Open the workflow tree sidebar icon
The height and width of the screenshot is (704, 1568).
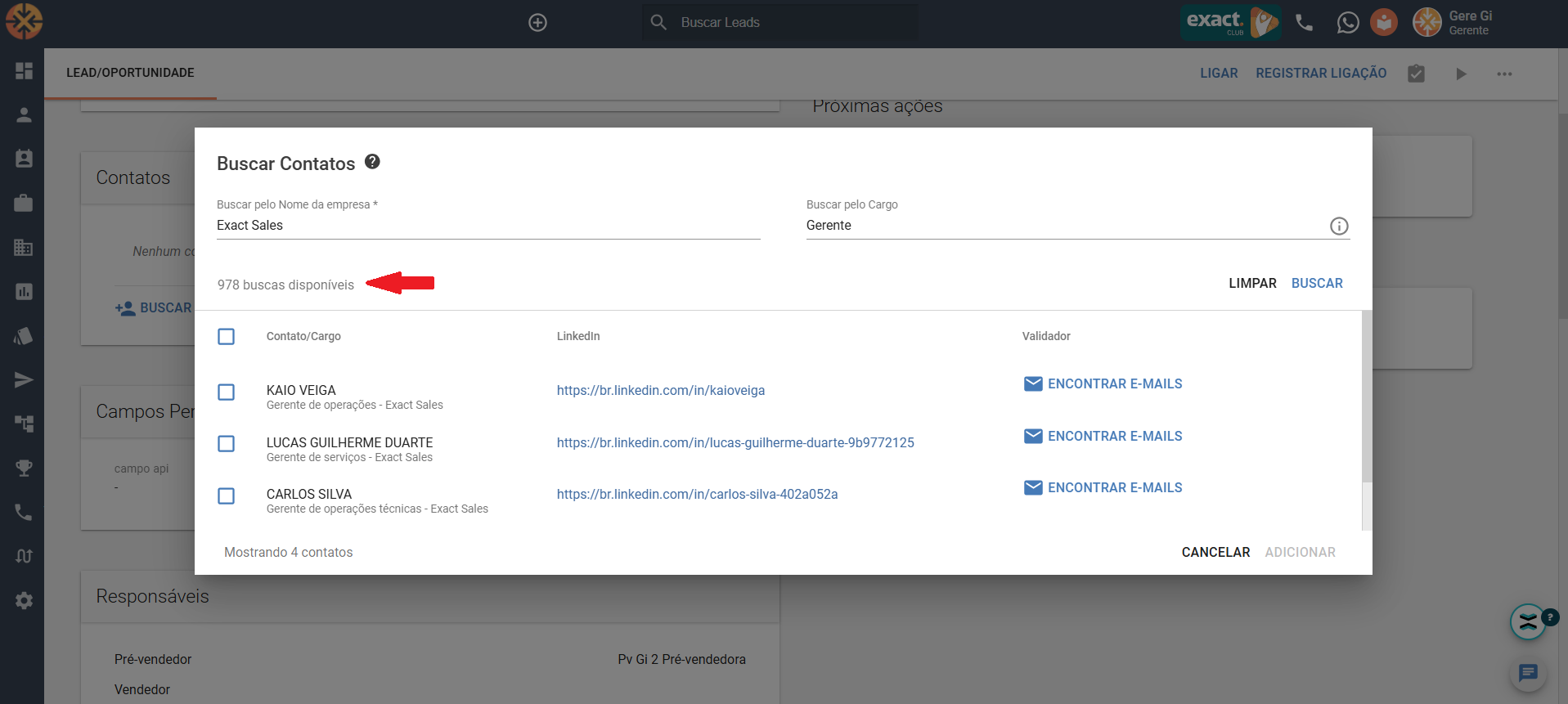(x=24, y=424)
